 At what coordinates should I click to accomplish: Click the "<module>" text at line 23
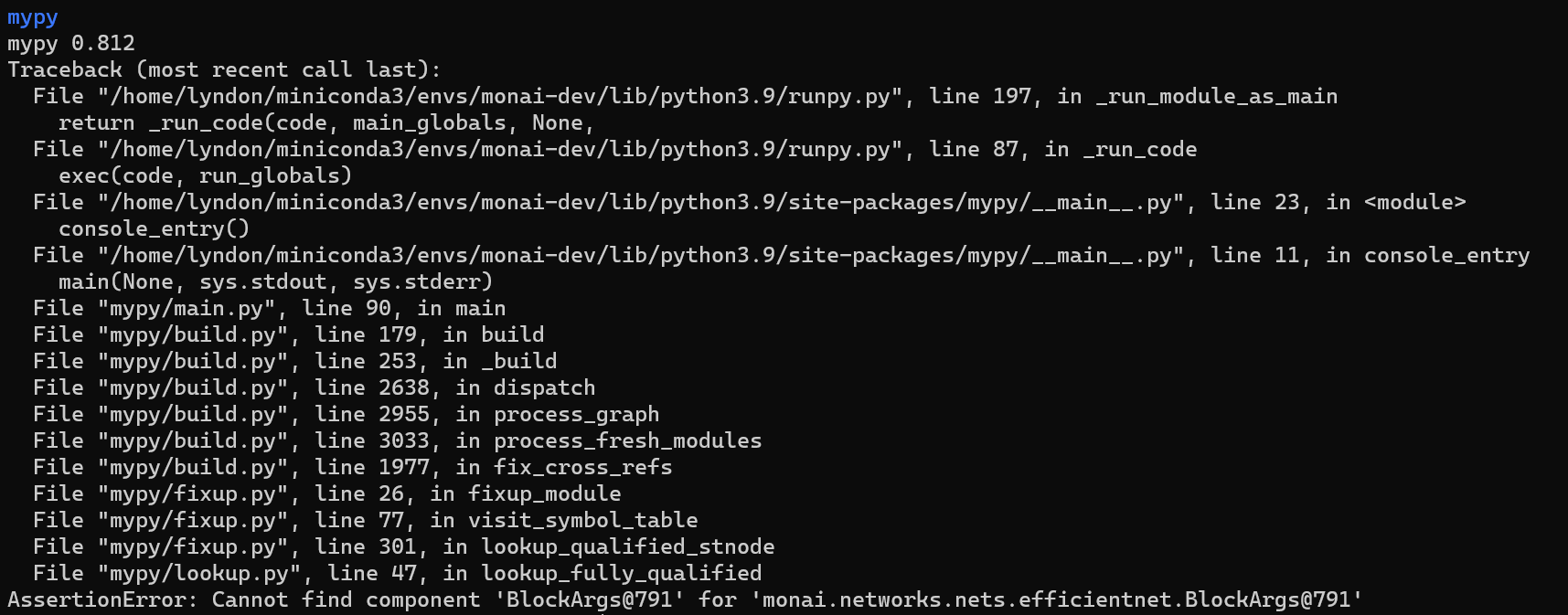pos(1414,203)
